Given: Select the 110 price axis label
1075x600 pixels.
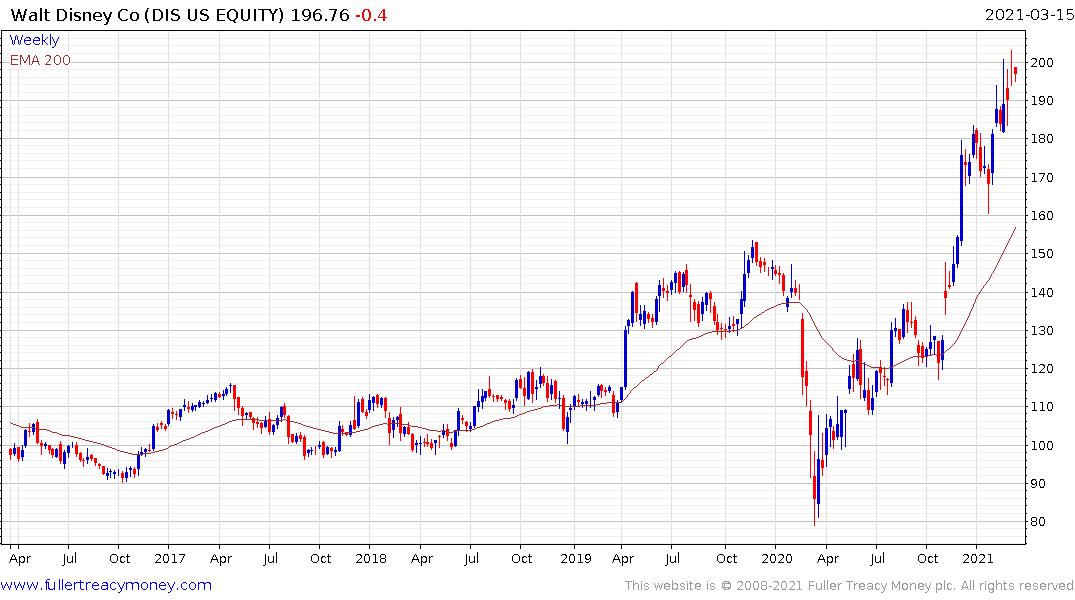Looking at the screenshot, I should tap(1042, 407).
